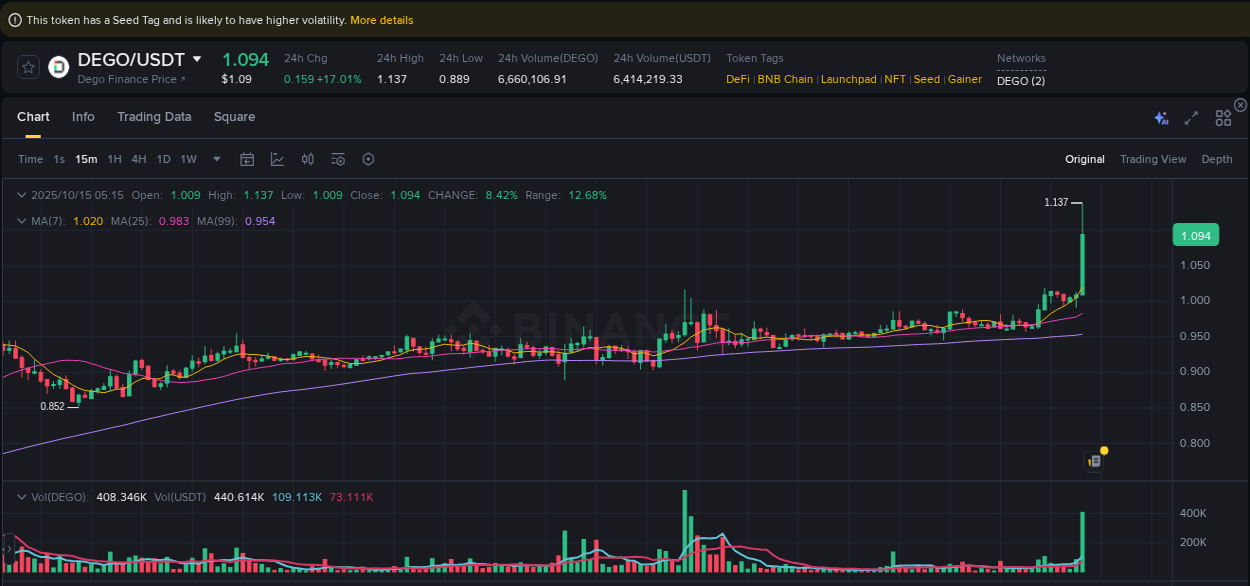Viewport: 1250px width, 586px height.
Task: Launch the AI analysis feature
Action: tap(1161, 117)
